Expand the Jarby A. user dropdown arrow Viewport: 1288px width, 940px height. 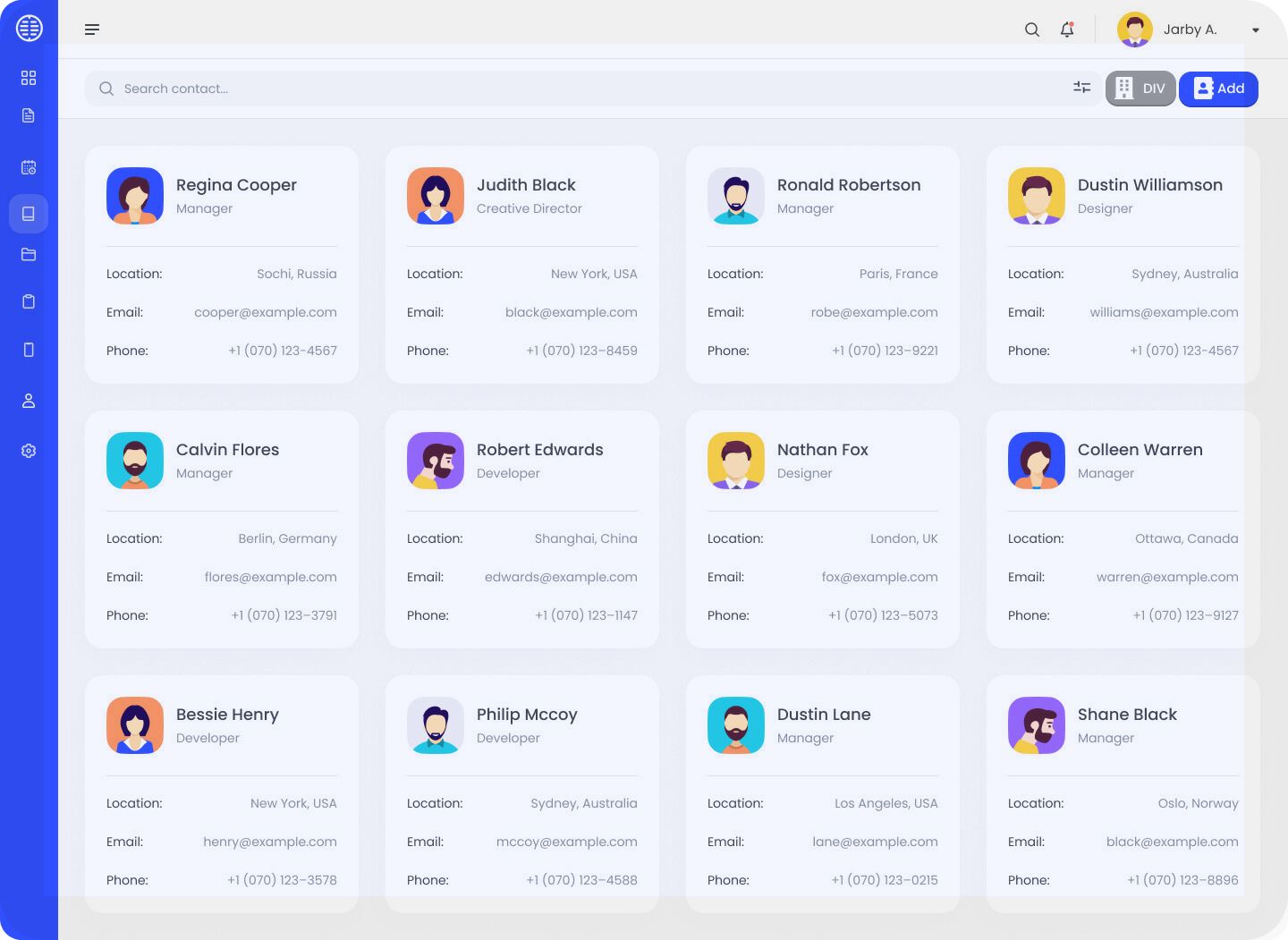tap(1256, 30)
